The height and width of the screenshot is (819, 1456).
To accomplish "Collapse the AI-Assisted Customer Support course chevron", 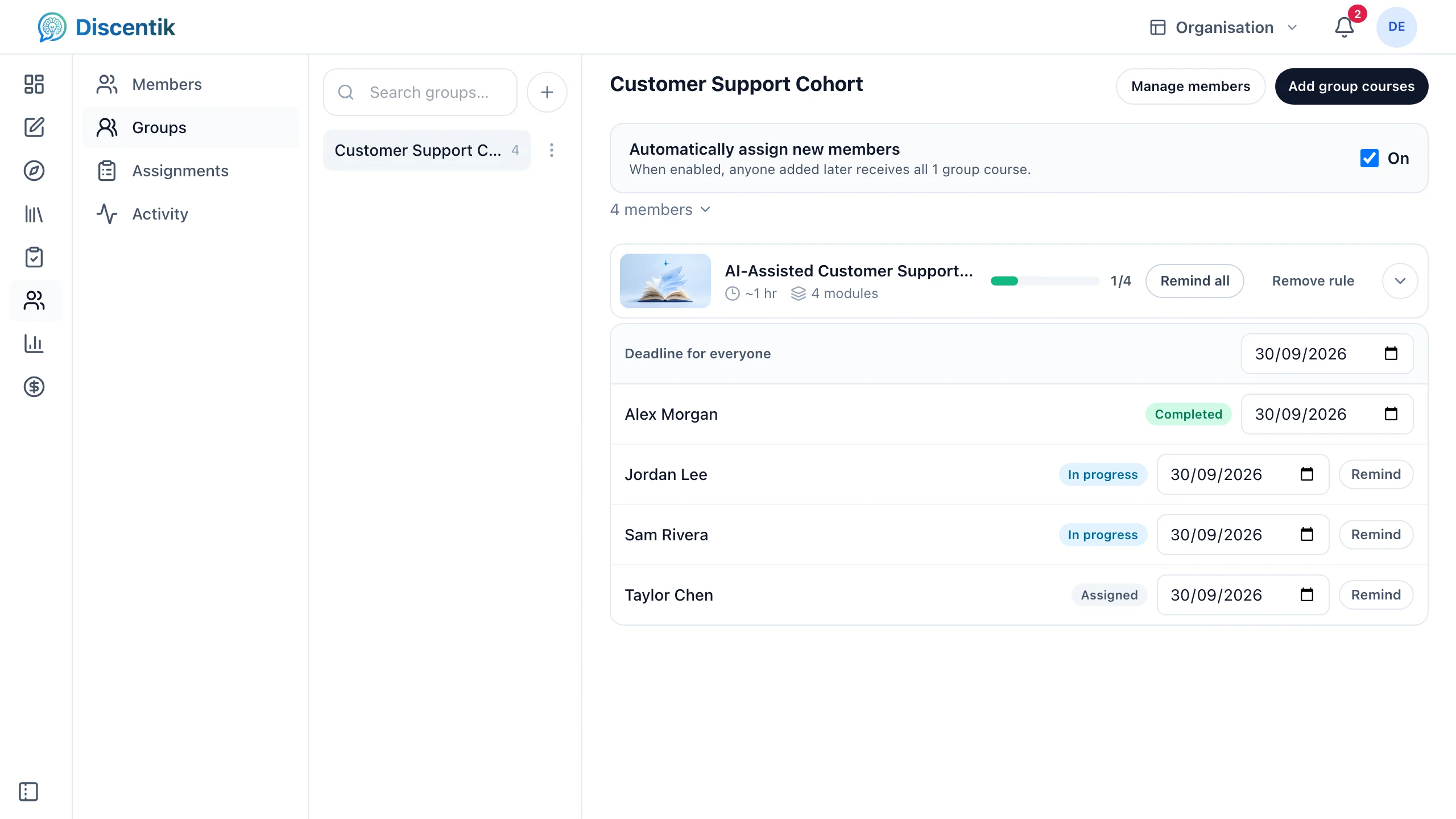I will tap(1400, 281).
